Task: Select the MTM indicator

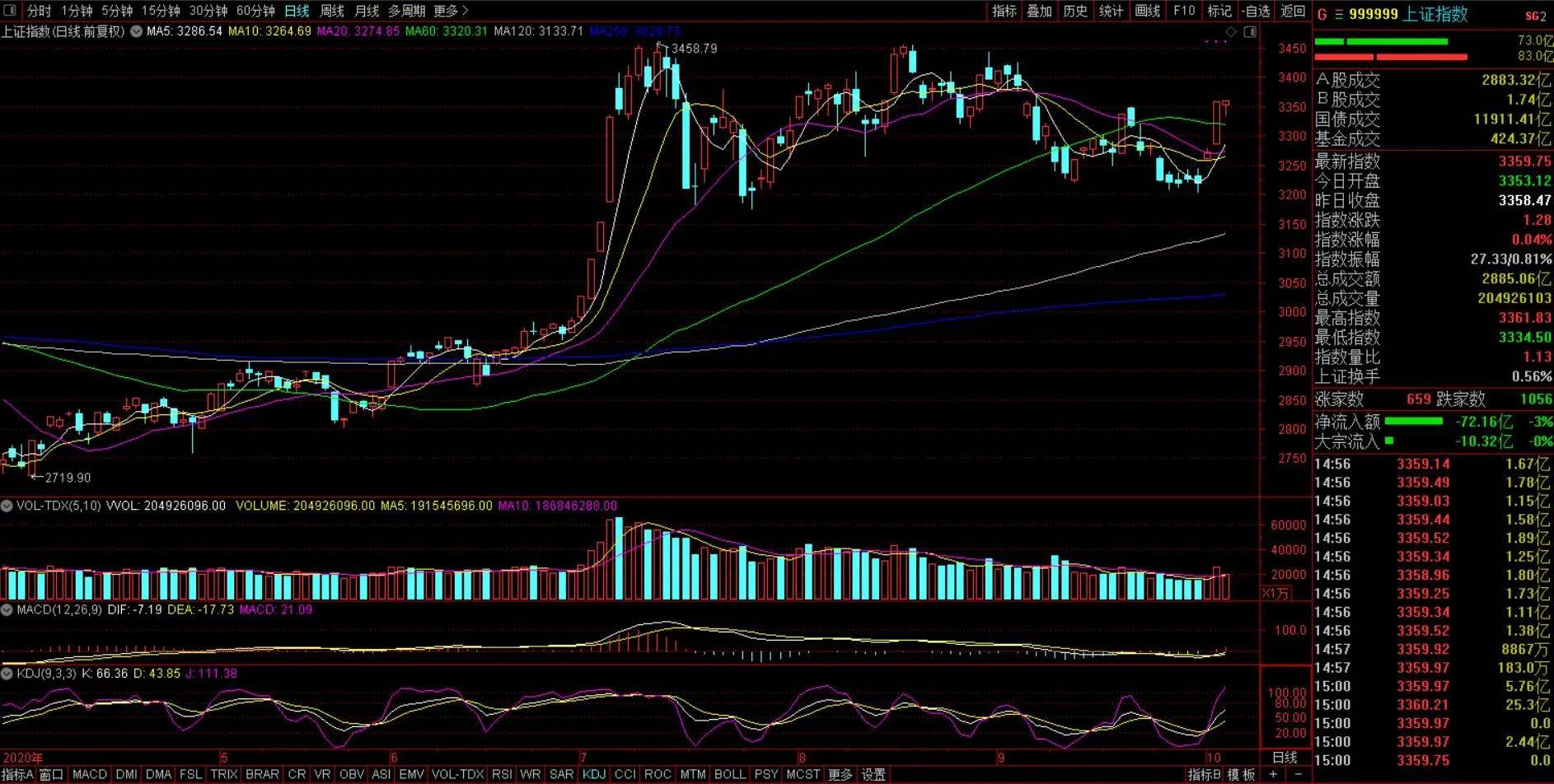Action: pyautogui.click(x=693, y=775)
